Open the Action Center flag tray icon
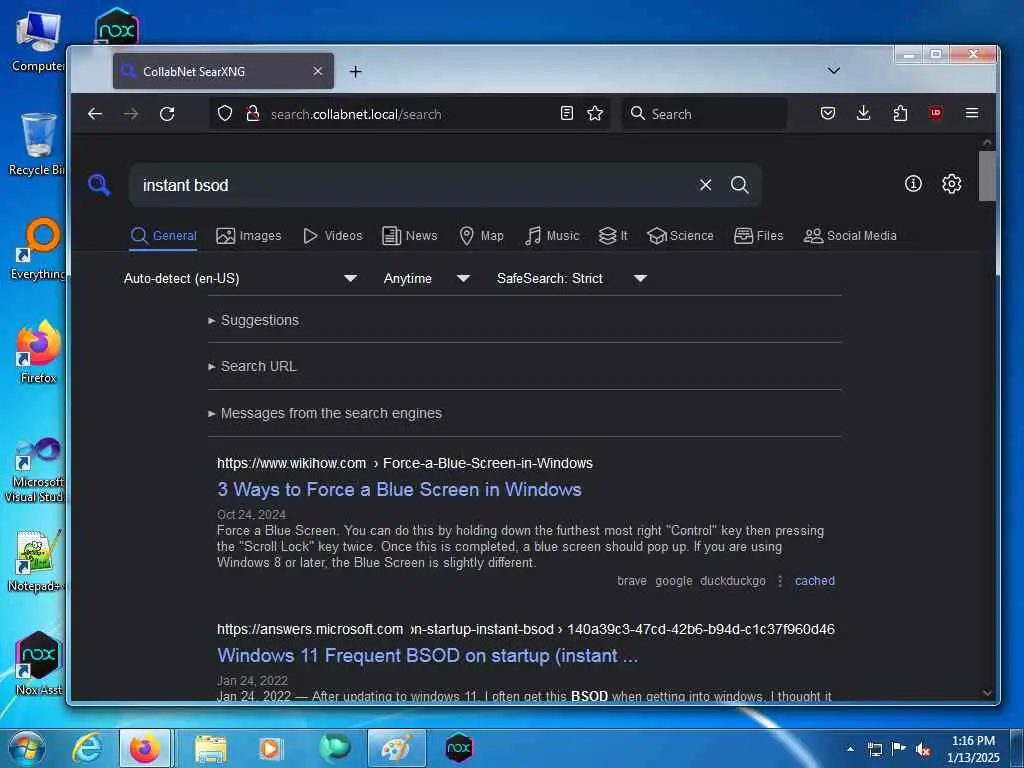The image size is (1024, 768). coord(899,749)
